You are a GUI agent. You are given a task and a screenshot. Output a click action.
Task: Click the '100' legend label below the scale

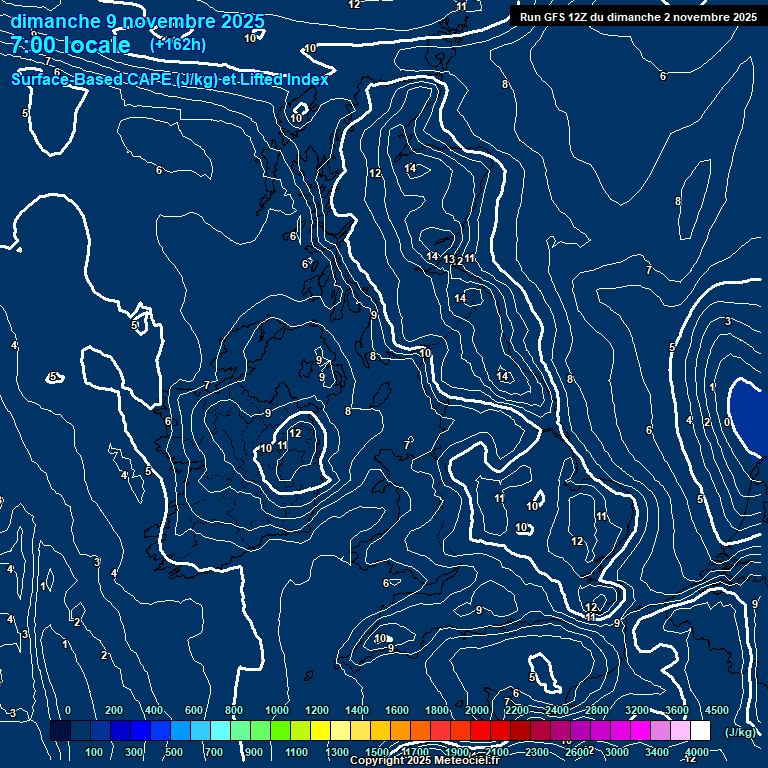pos(94,752)
